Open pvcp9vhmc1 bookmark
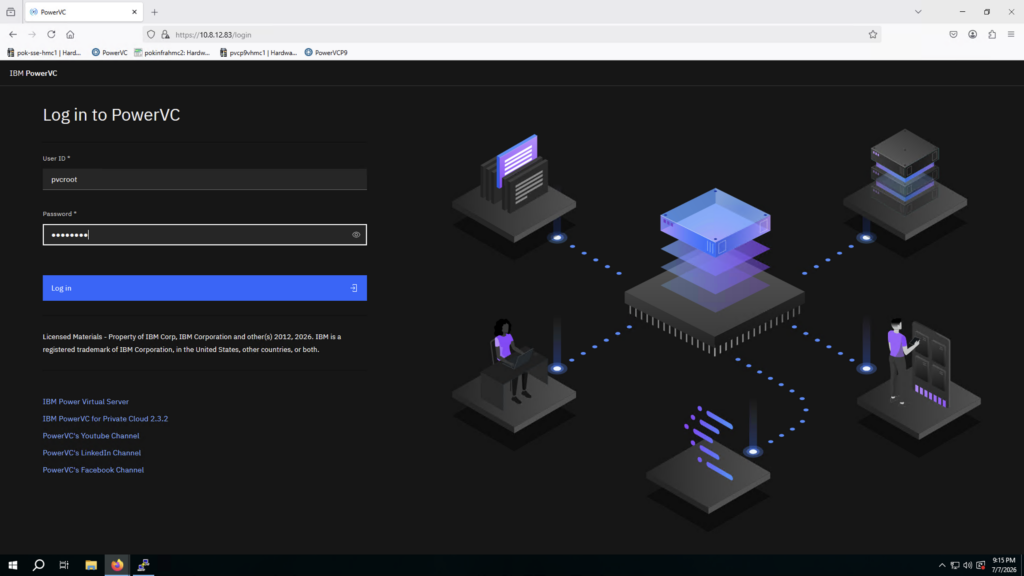Screen dimensions: 1024x576 point(259,52)
